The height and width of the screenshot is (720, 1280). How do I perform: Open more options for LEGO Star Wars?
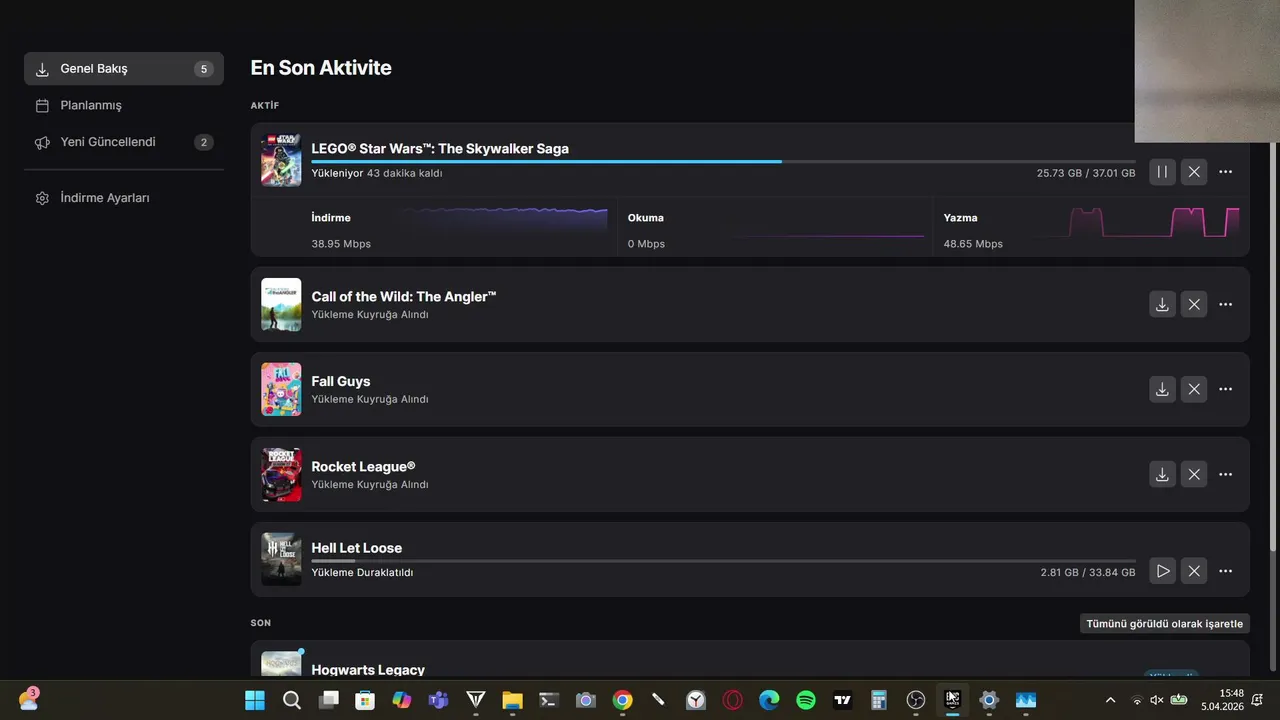(1226, 172)
